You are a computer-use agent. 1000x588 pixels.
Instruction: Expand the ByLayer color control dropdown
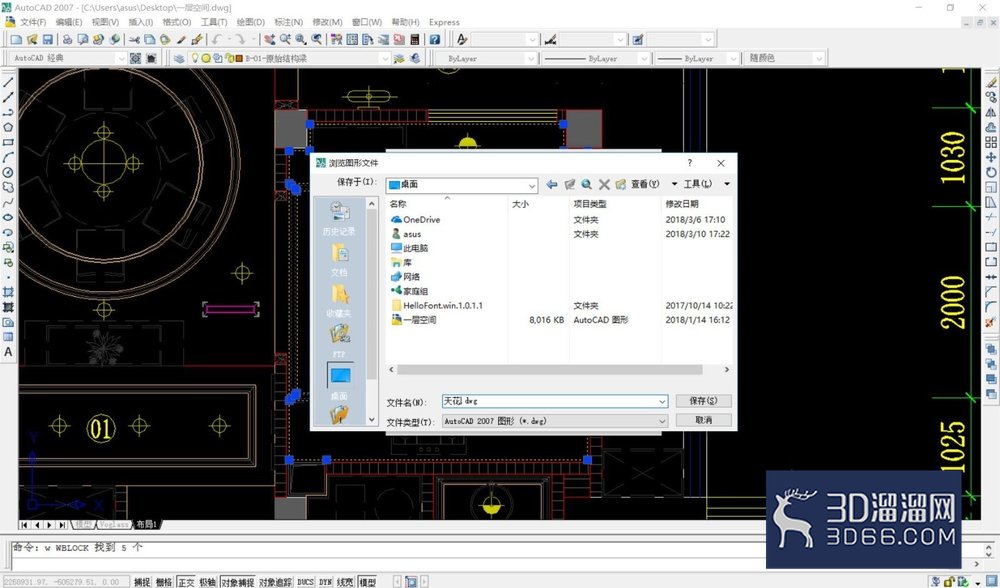[531, 58]
